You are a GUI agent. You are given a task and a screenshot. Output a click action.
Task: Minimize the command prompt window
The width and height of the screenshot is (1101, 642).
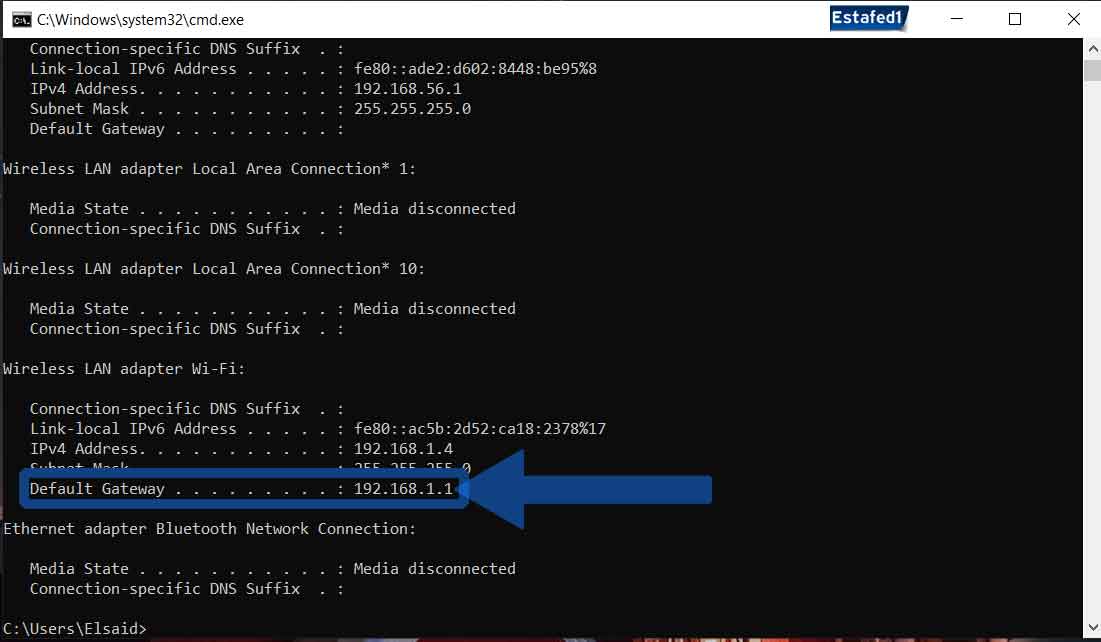pyautogui.click(x=958, y=18)
